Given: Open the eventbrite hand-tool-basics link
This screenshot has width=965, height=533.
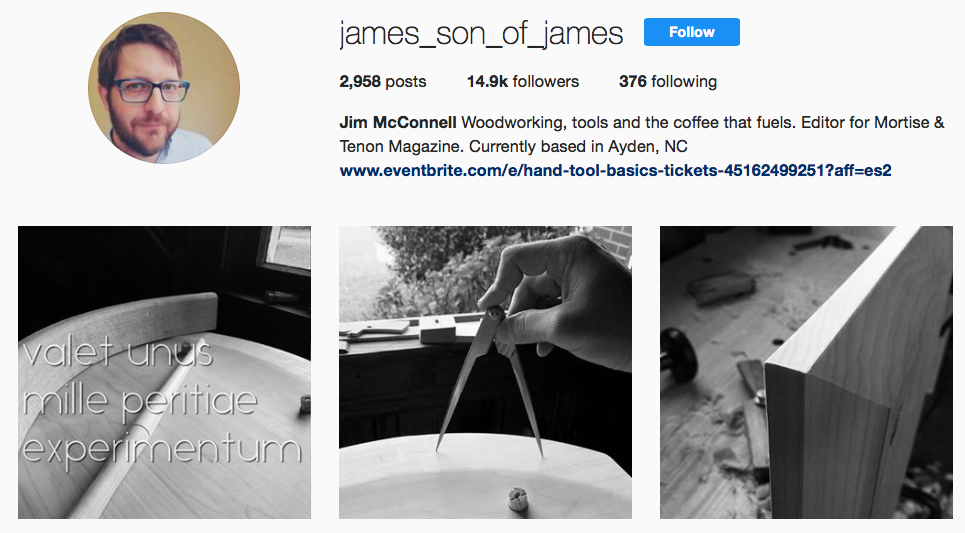Looking at the screenshot, I should [x=615, y=170].
